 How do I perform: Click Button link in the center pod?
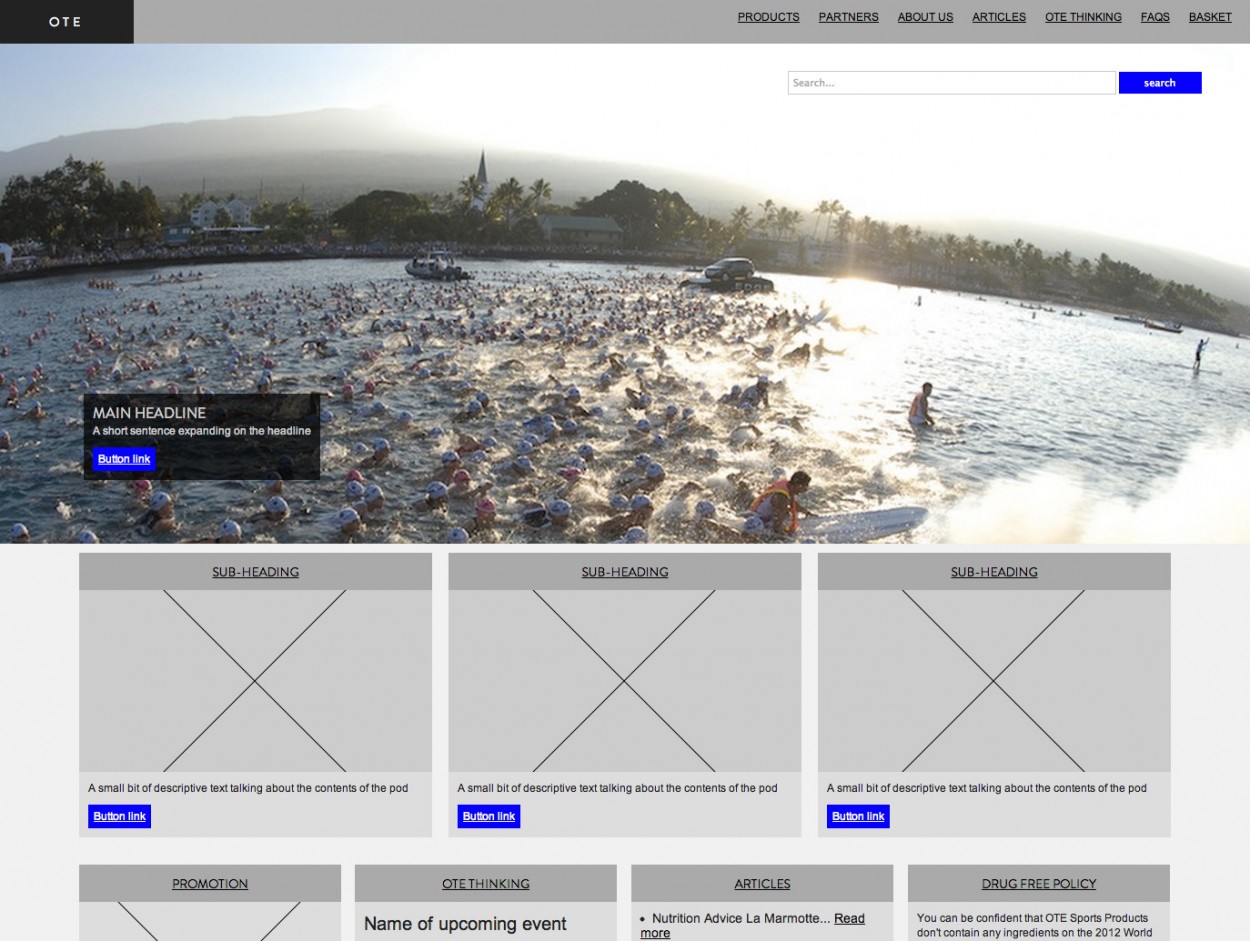[488, 816]
